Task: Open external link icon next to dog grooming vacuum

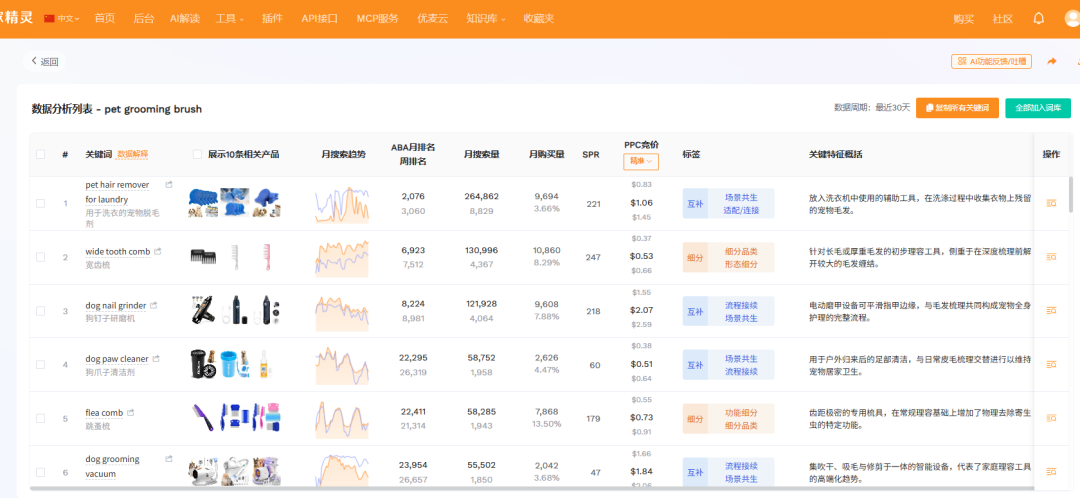Action: 169,459
